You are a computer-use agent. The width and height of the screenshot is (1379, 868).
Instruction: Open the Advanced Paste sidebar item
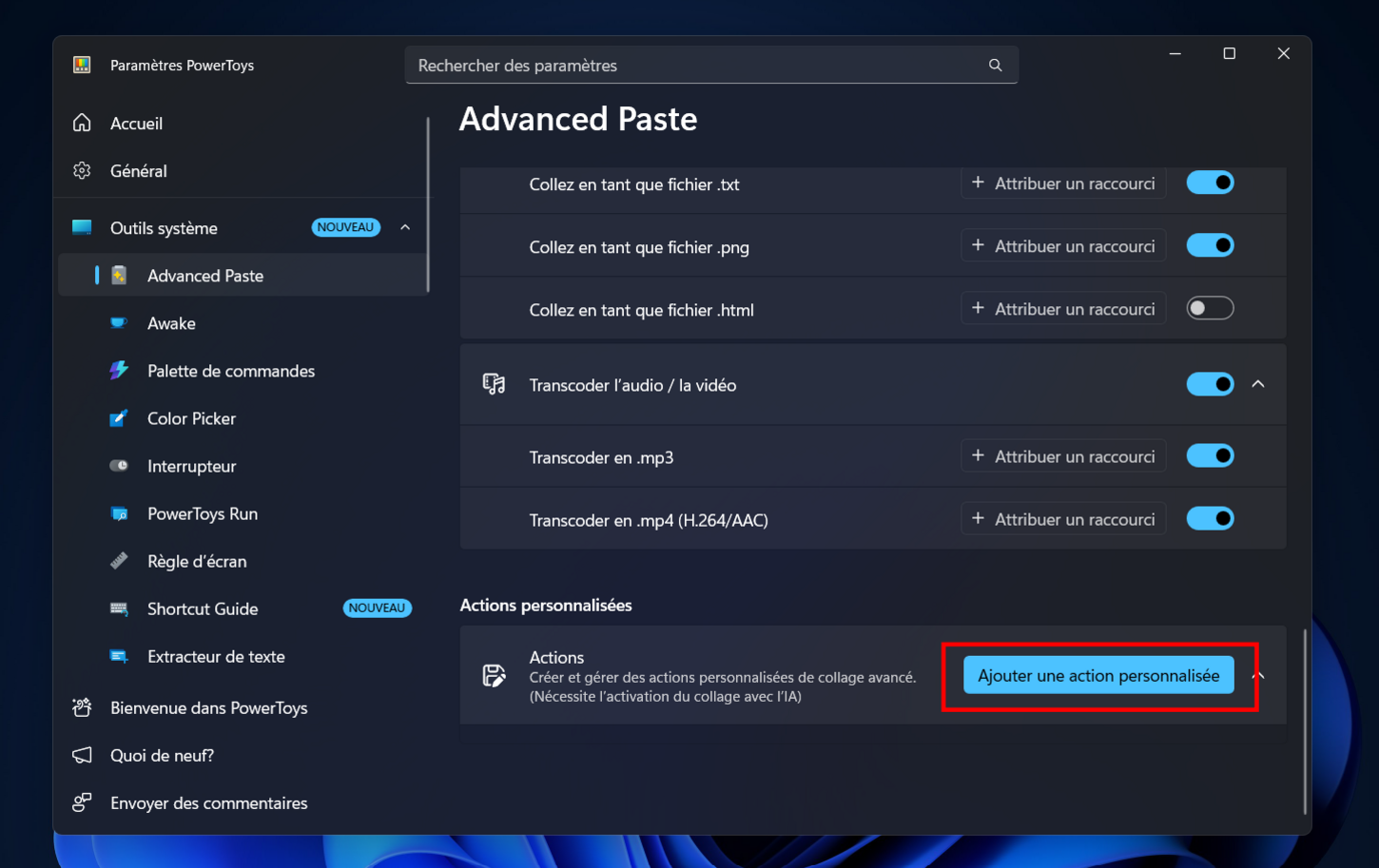coord(243,276)
